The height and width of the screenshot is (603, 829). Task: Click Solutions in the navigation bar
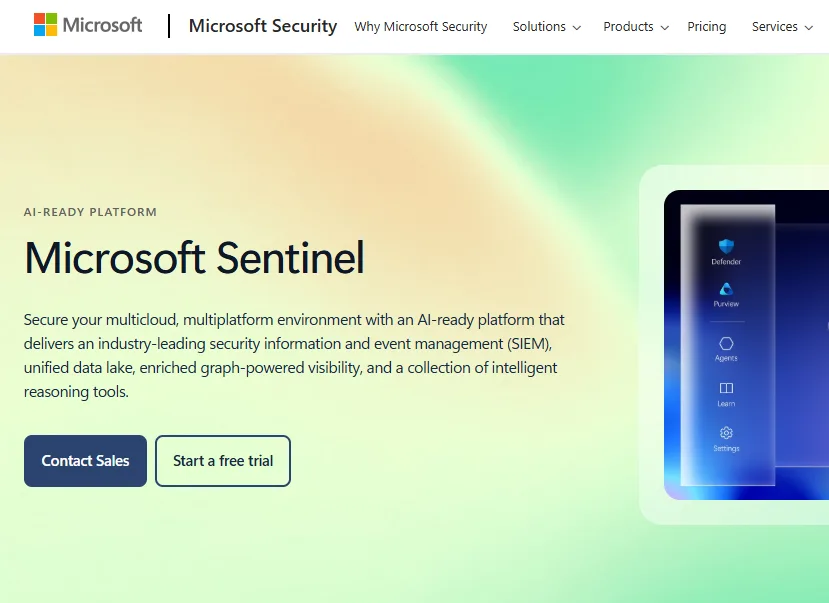[538, 27]
